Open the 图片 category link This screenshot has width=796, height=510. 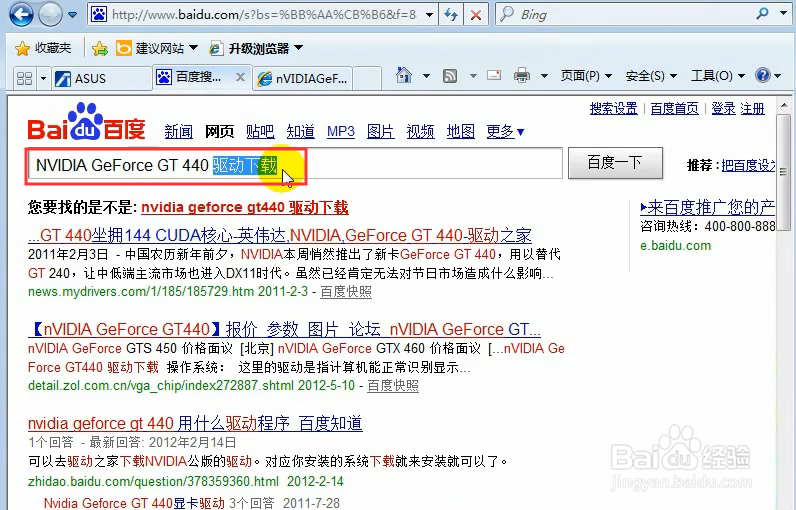click(x=381, y=131)
